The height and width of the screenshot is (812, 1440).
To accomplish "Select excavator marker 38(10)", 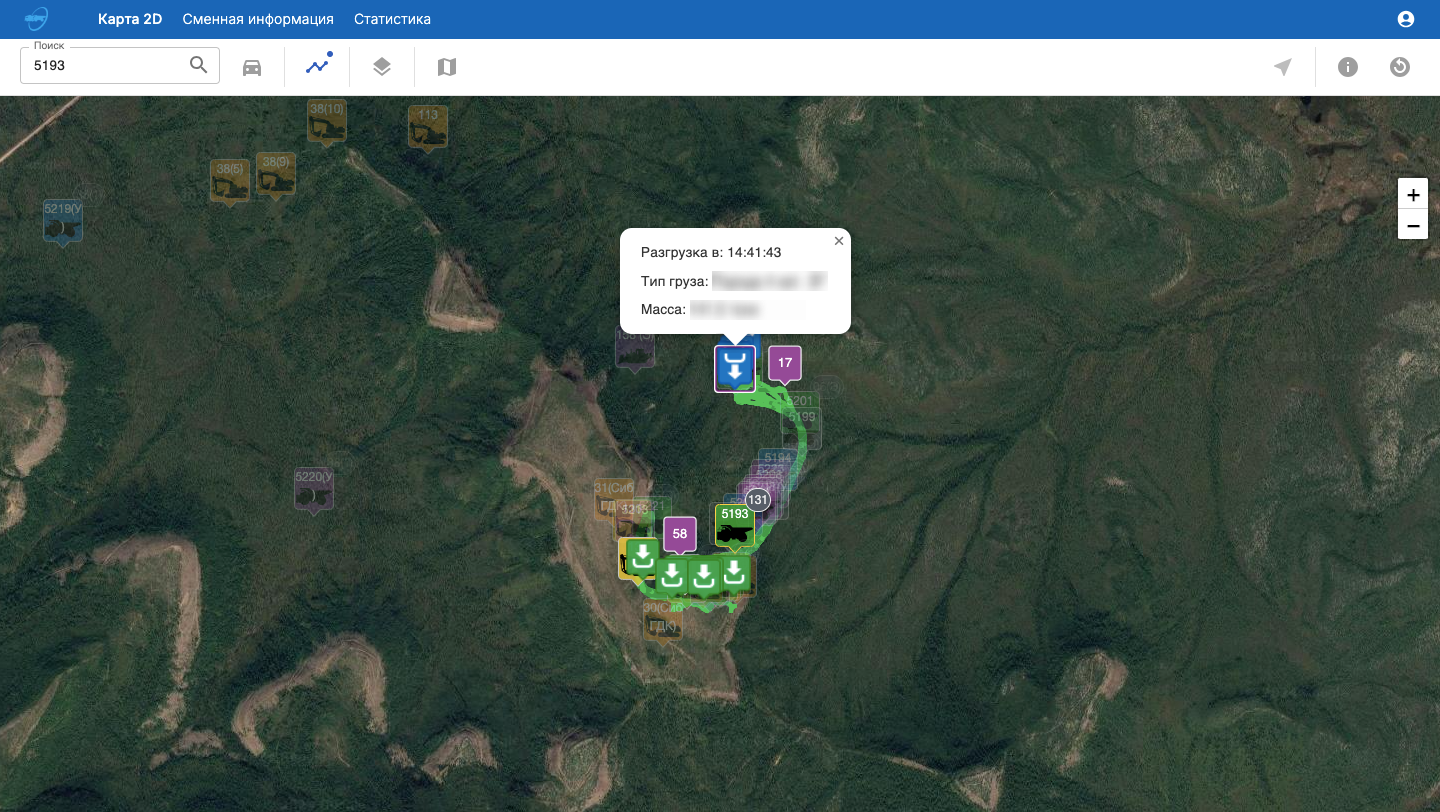I will coord(327,122).
